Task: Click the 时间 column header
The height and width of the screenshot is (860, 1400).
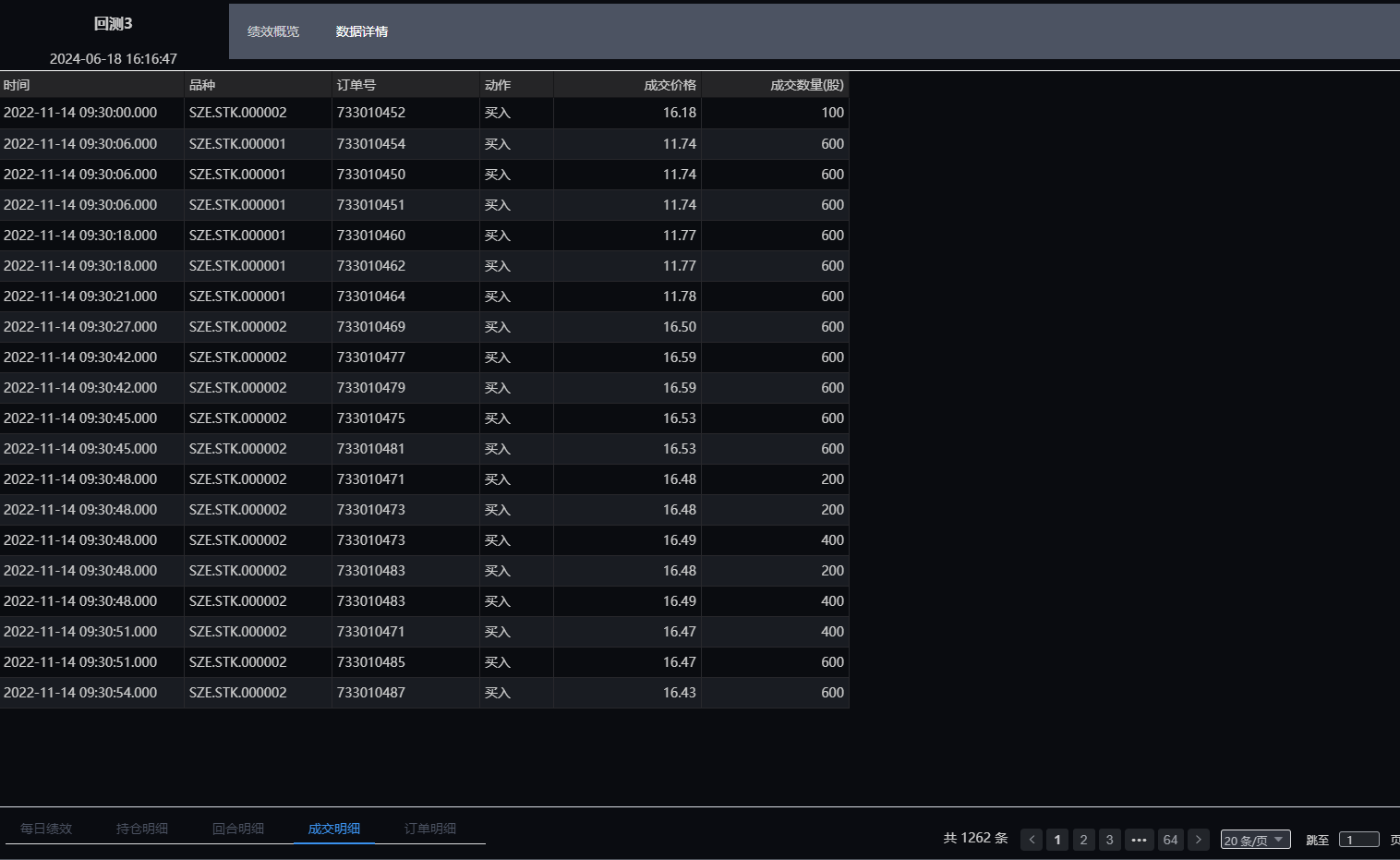Action: (x=17, y=85)
